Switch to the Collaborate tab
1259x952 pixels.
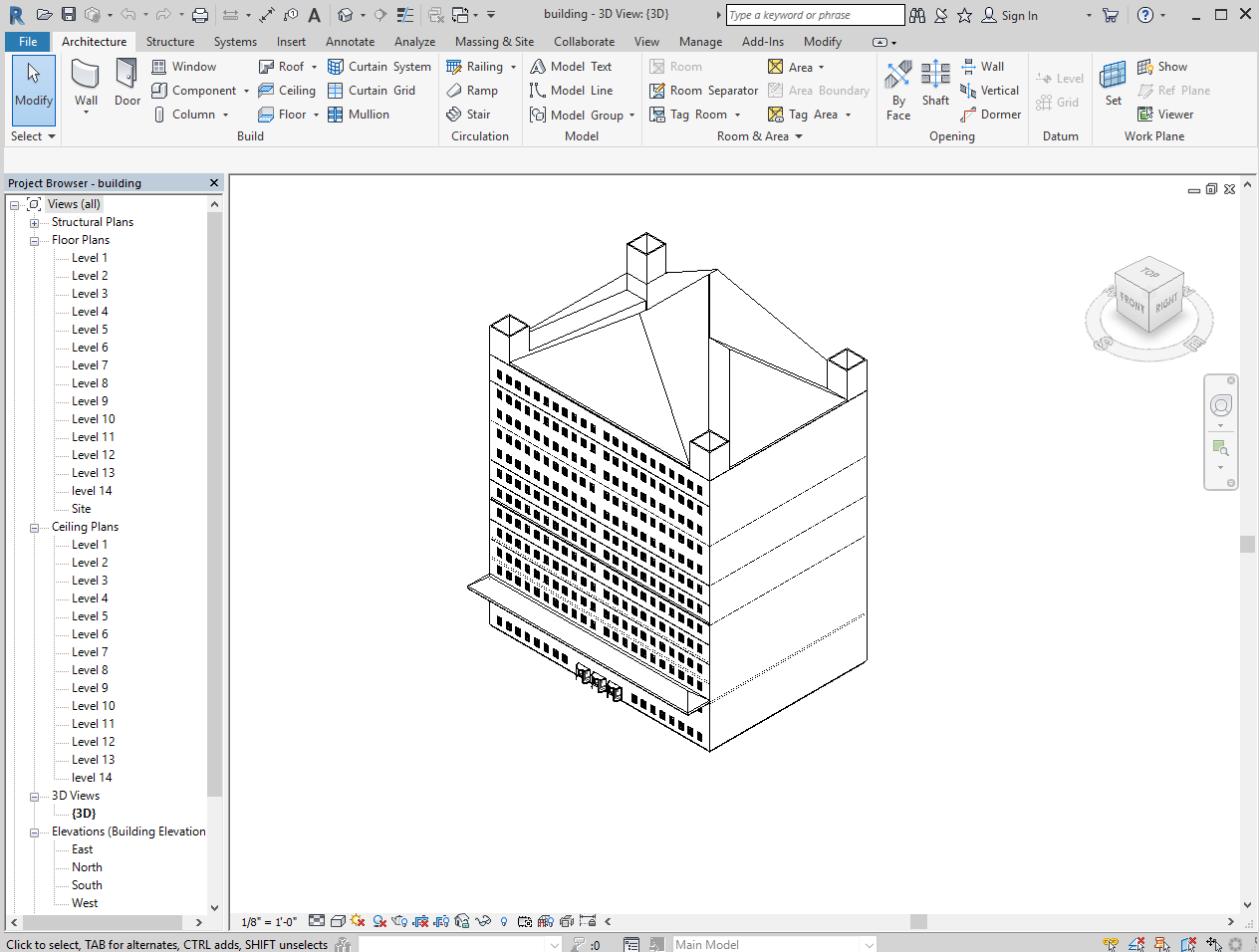click(584, 42)
